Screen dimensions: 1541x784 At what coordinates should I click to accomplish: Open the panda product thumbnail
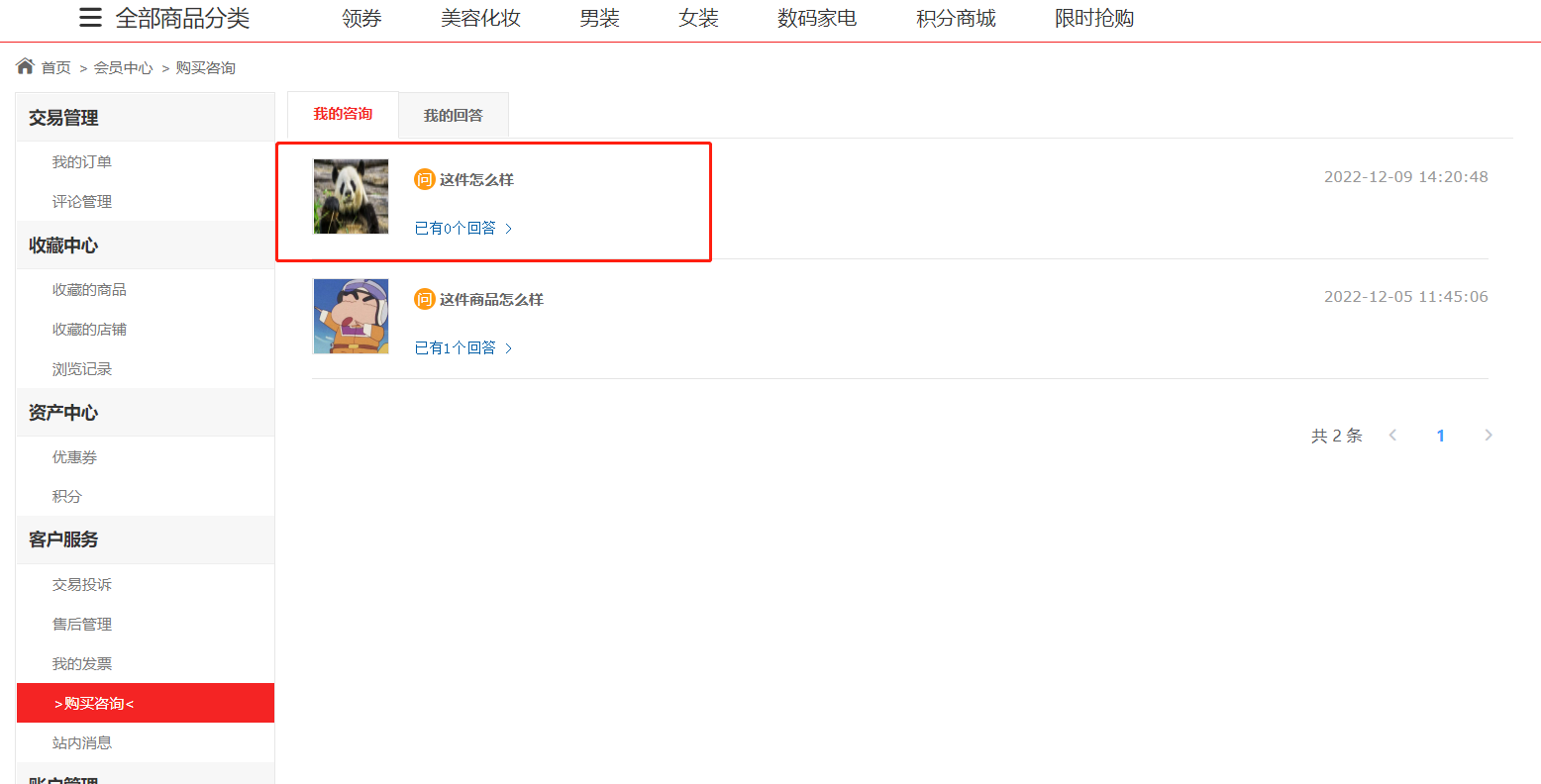[351, 196]
